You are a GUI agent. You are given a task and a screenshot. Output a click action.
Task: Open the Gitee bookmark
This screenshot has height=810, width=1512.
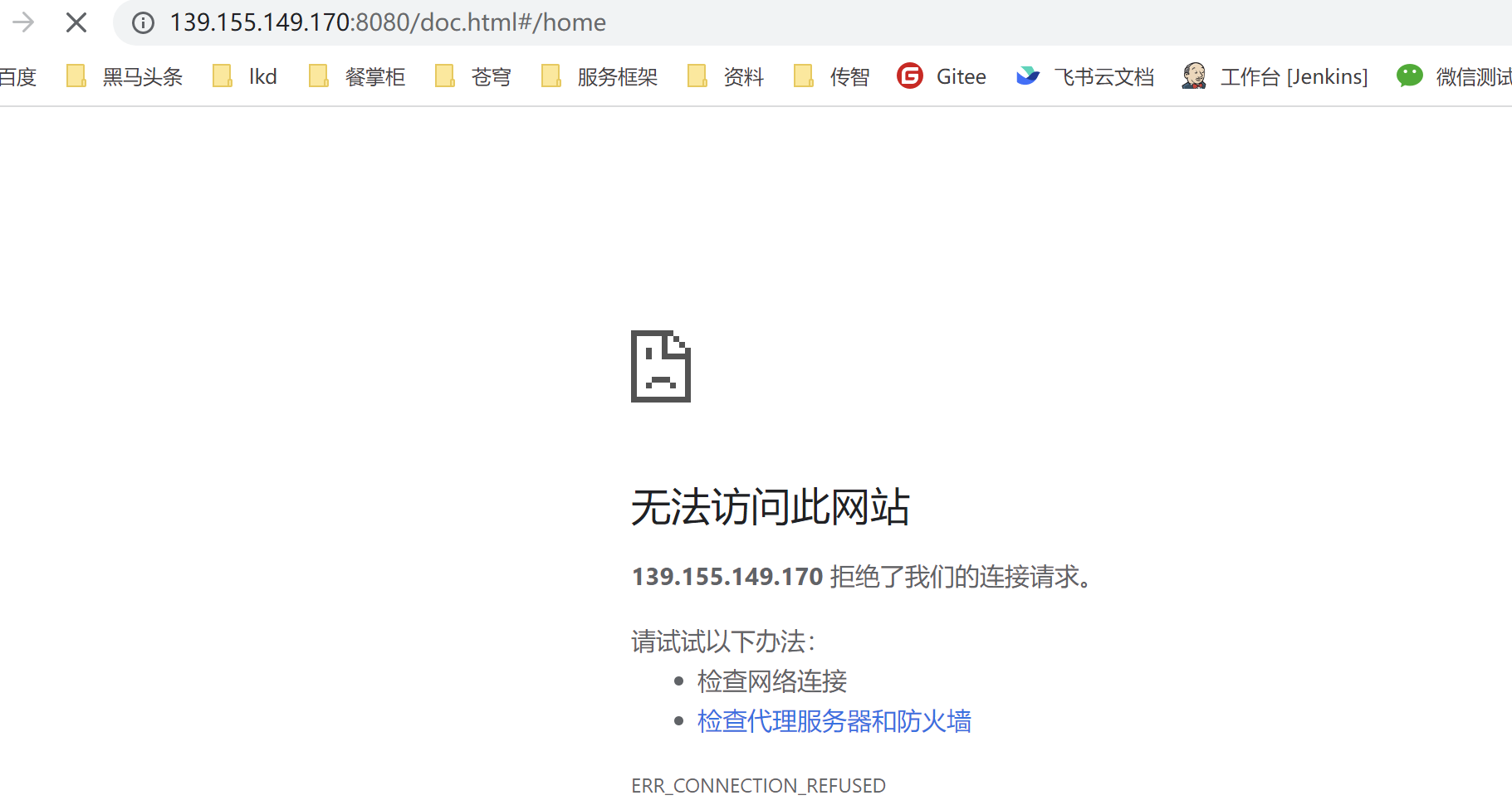tap(942, 76)
